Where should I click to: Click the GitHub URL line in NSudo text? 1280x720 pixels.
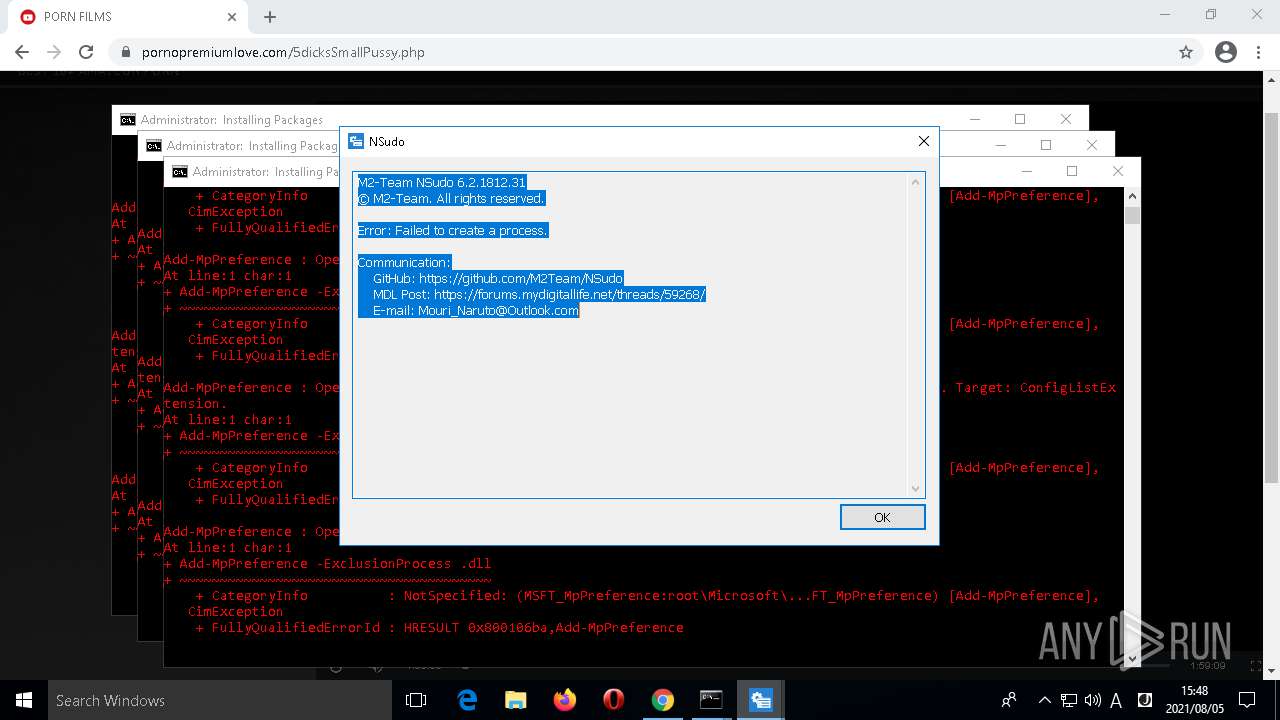[497, 278]
